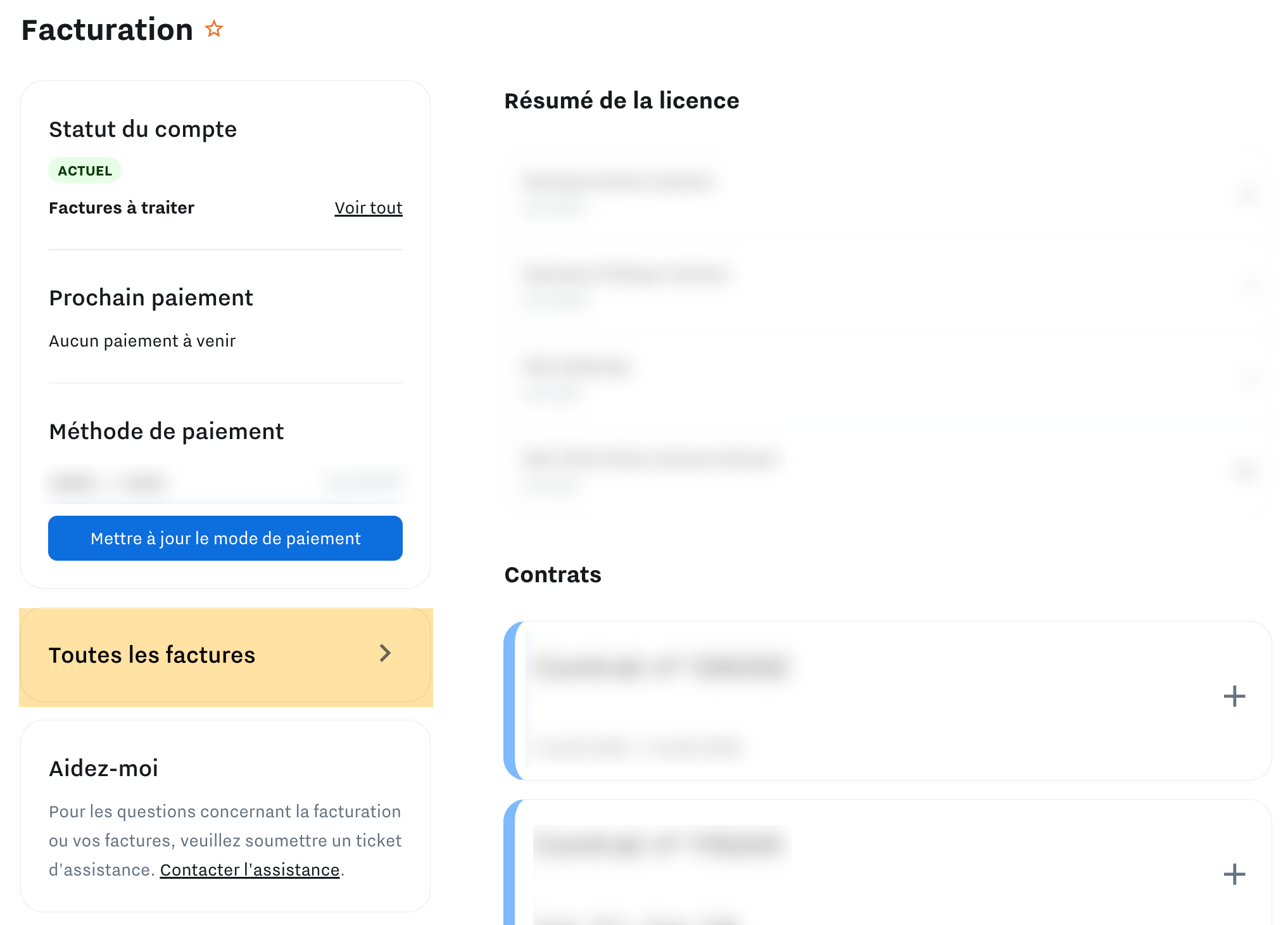
Task: Click the ACTUEL status badge
Action: click(85, 170)
